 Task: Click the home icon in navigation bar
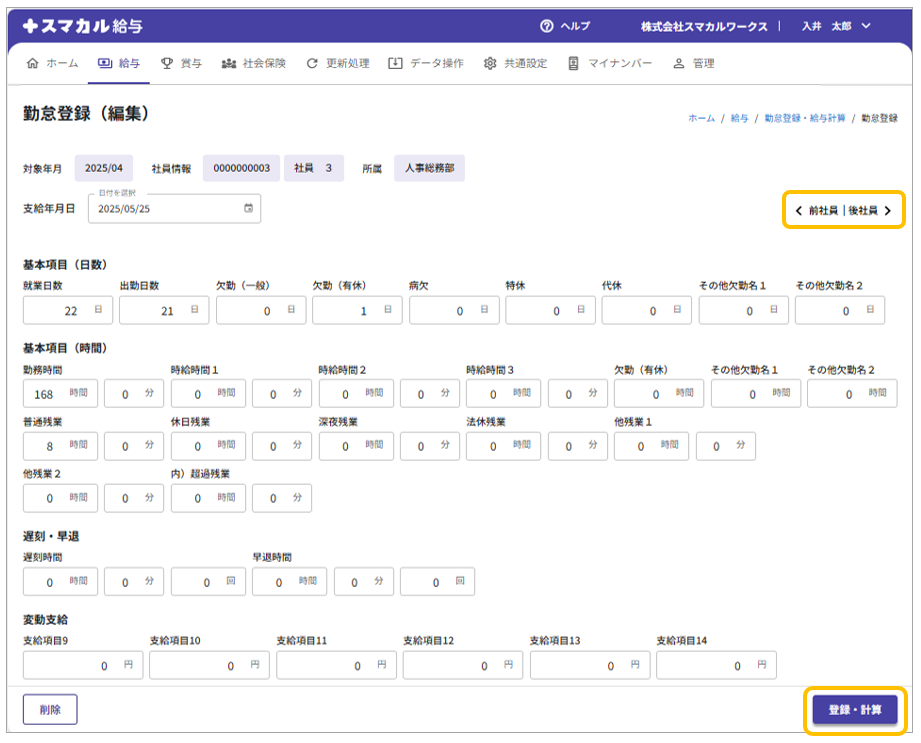click(x=32, y=63)
